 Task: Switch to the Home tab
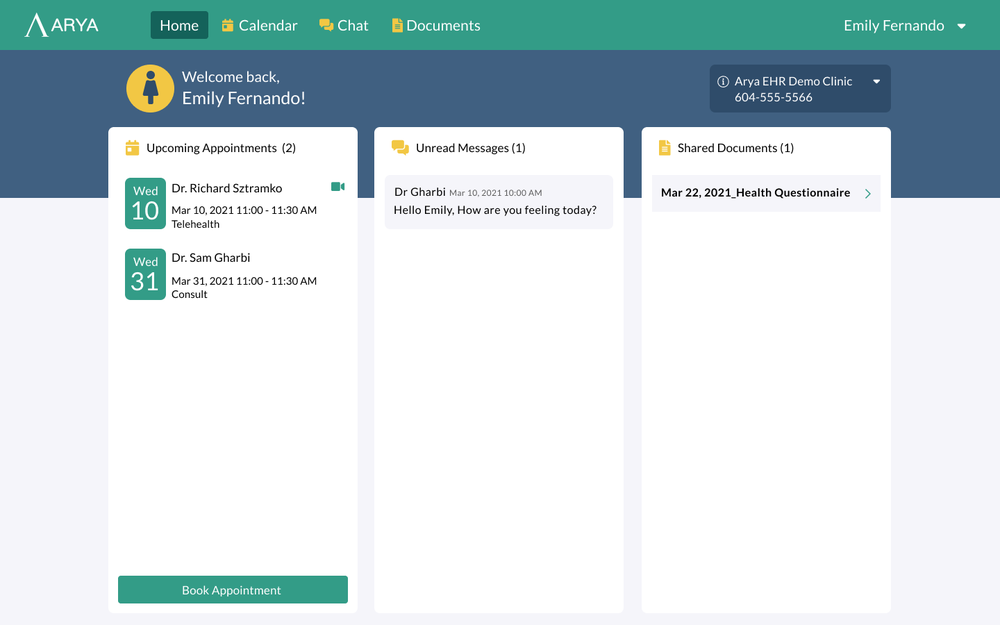point(179,25)
